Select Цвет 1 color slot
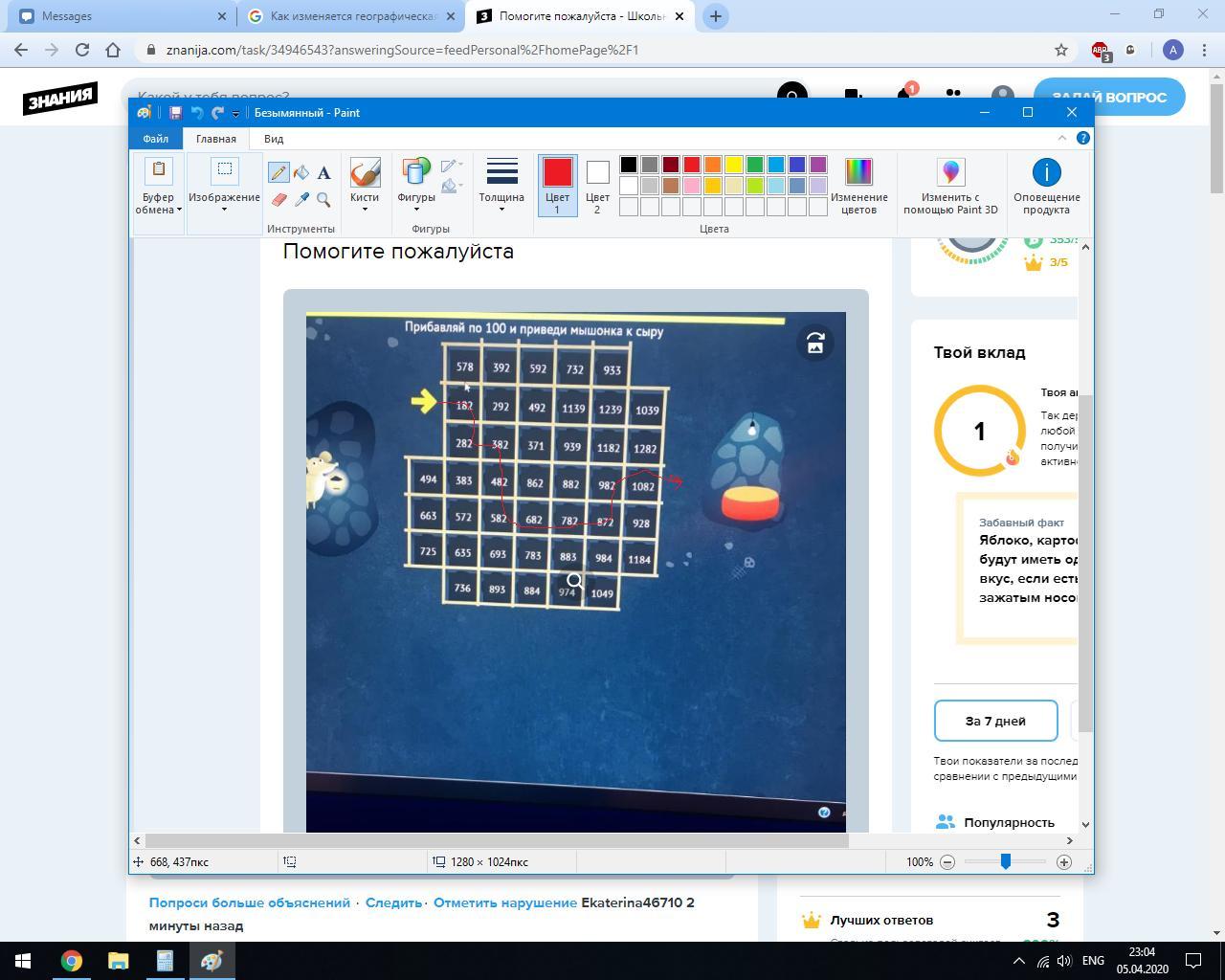 click(x=557, y=186)
